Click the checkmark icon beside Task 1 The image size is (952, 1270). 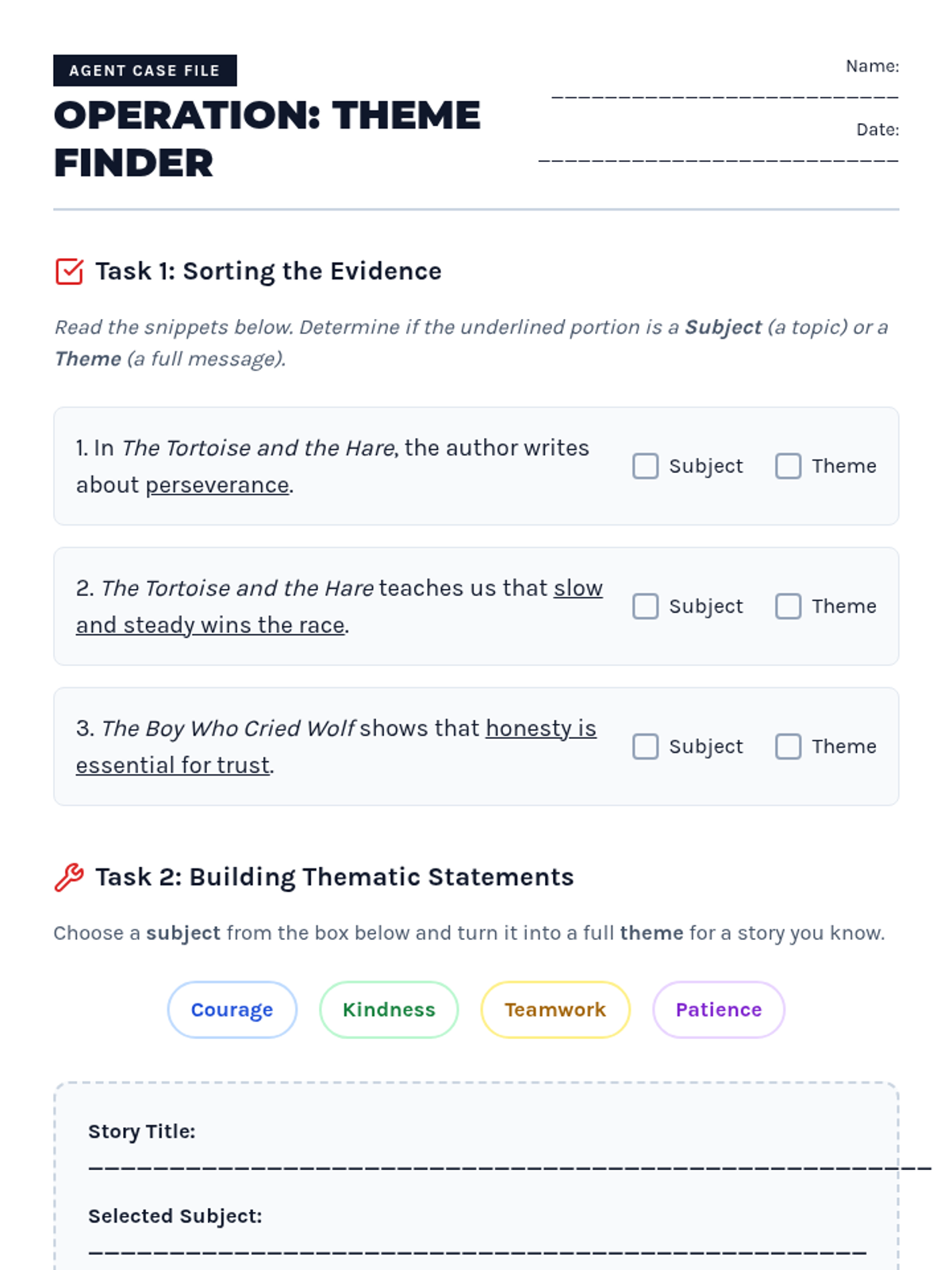pos(69,271)
